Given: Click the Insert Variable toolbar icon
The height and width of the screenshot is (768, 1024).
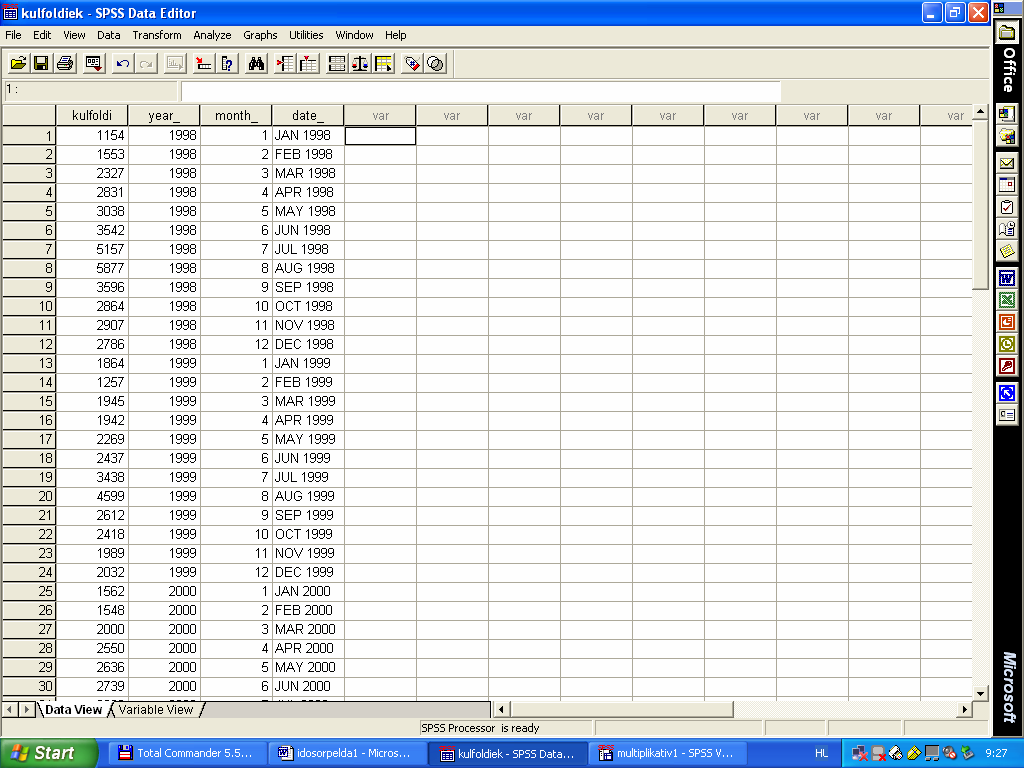Looking at the screenshot, I should coord(308,63).
